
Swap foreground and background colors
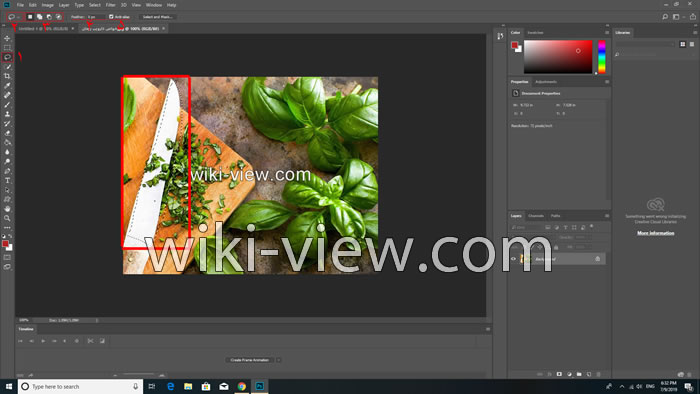tap(10, 236)
